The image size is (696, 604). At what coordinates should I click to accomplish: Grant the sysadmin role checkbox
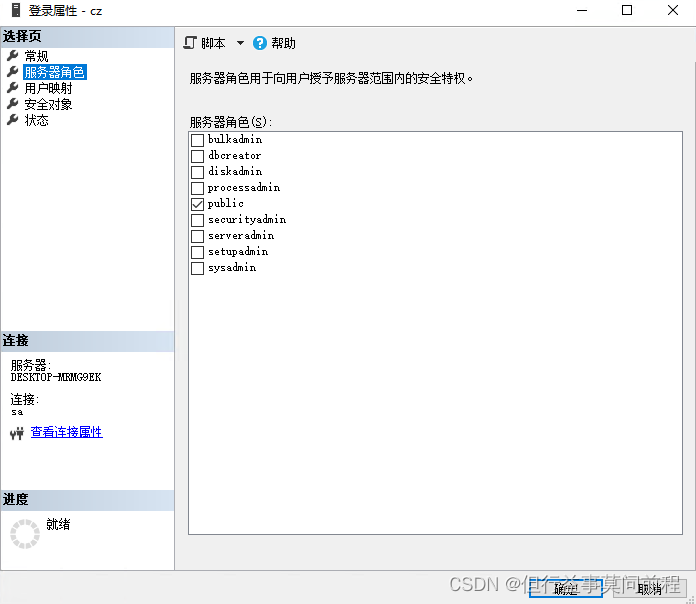[197, 268]
